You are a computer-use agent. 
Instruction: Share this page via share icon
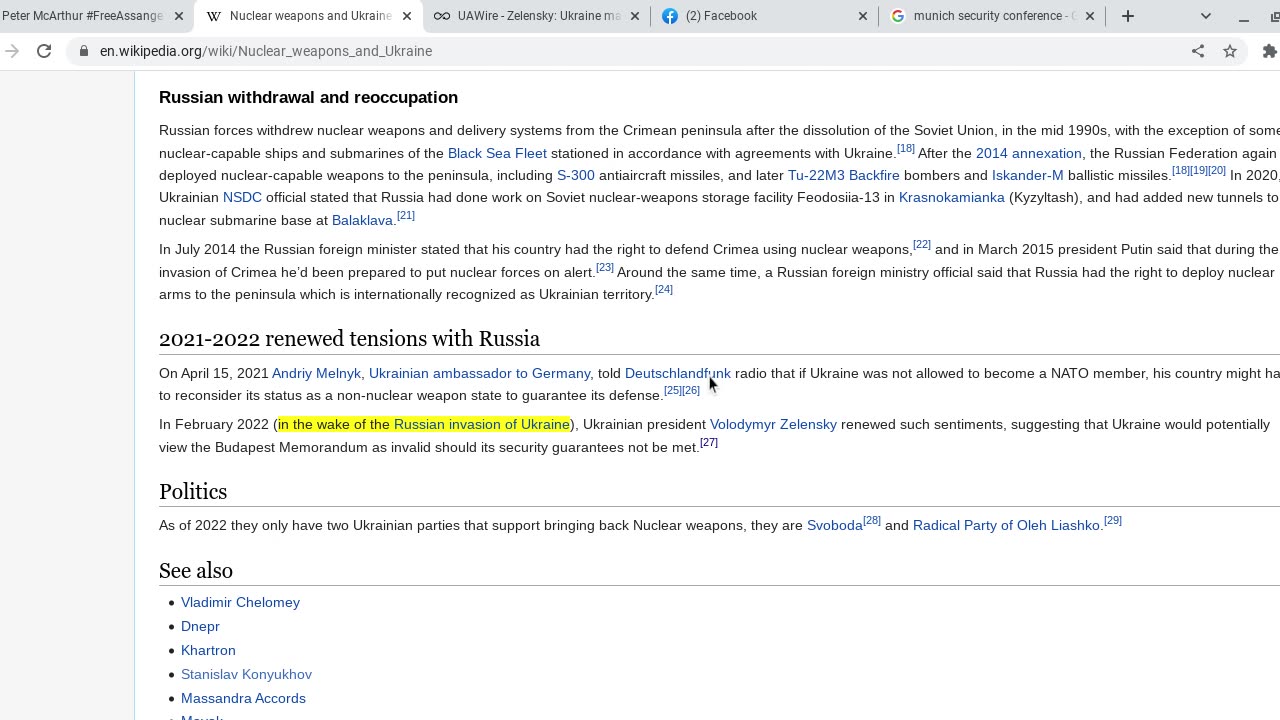click(1198, 51)
